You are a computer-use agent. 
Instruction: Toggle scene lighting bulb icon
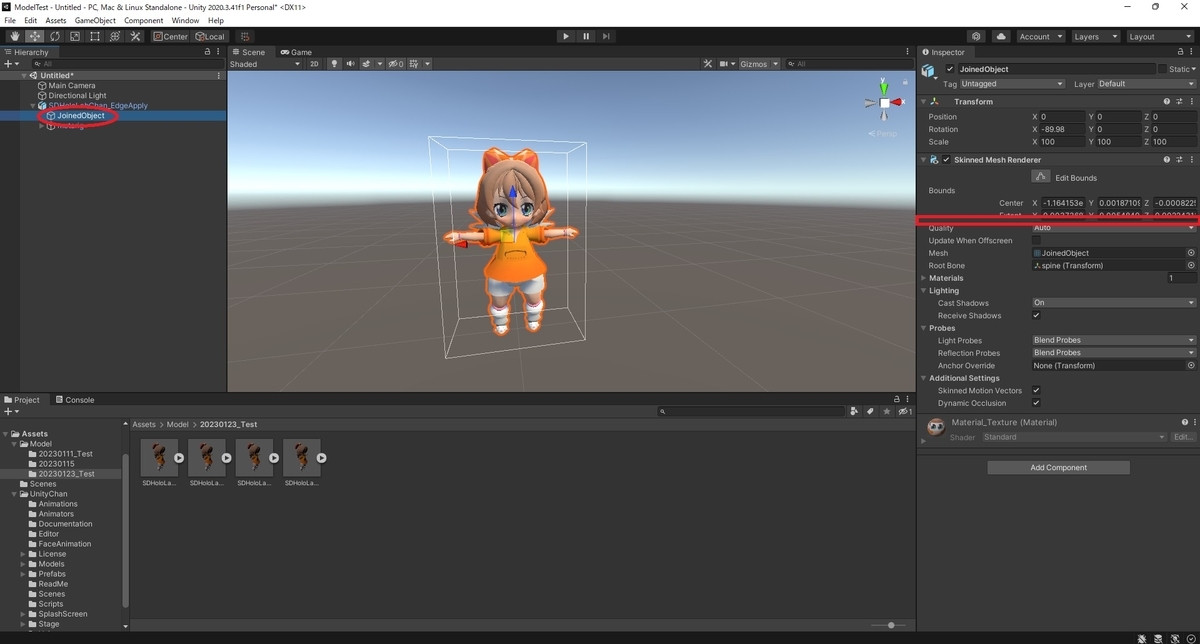[334, 64]
